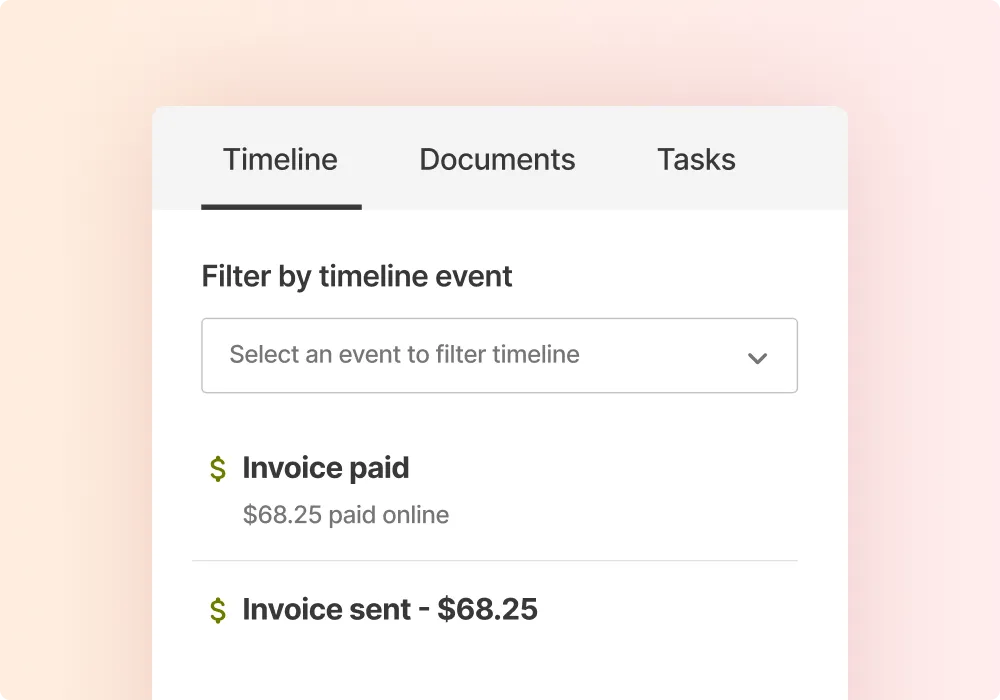Switch to the Documents tab
This screenshot has height=700, width=1000.
point(497,160)
